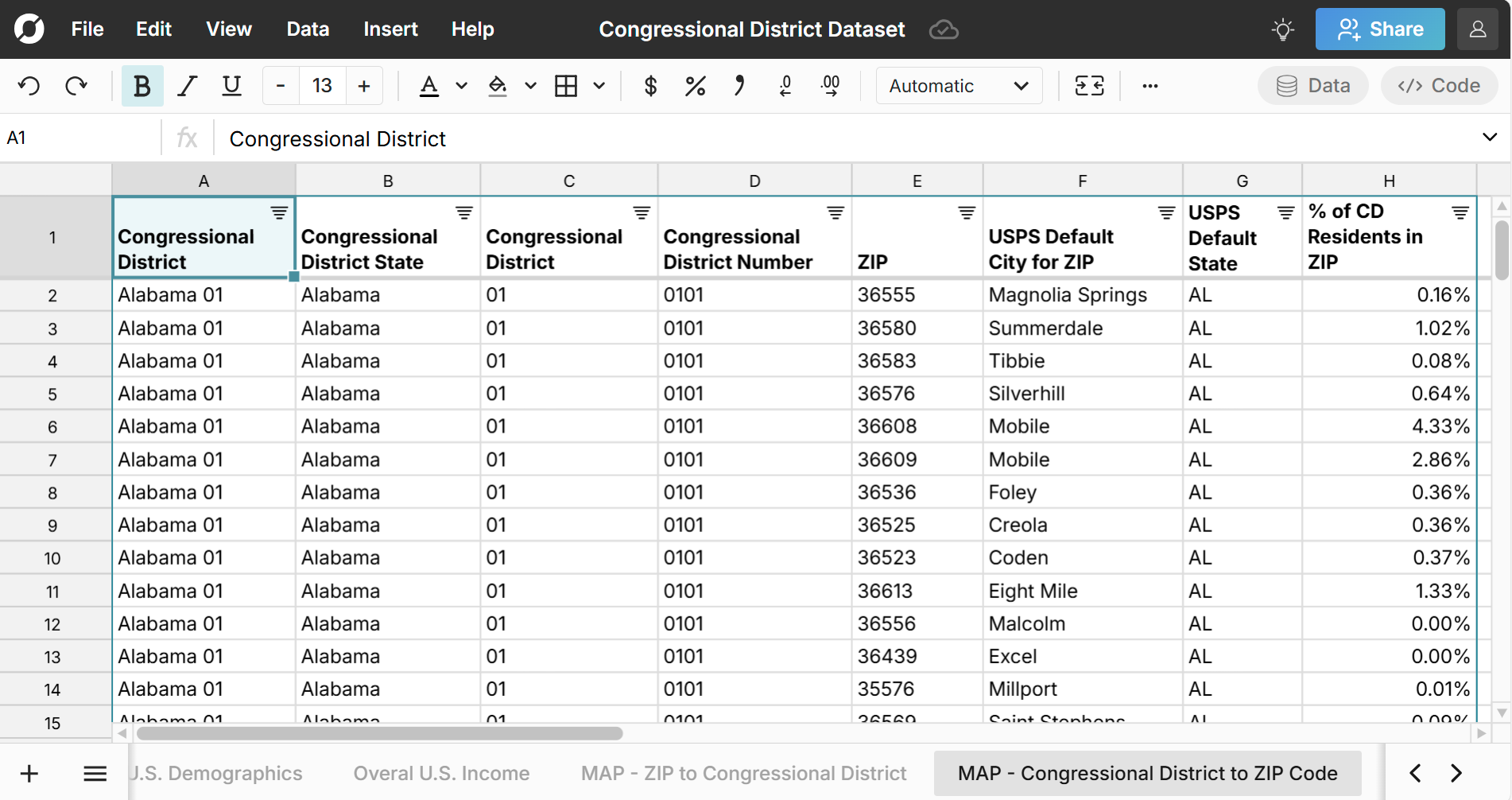
Task: Toggle underline formatting
Action: pyautogui.click(x=231, y=86)
